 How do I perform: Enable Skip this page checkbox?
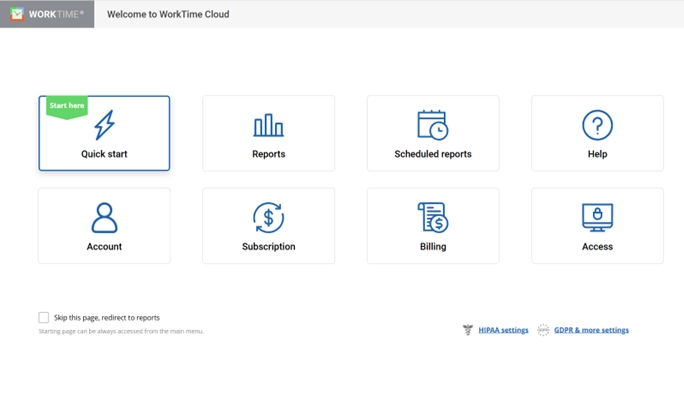click(44, 317)
